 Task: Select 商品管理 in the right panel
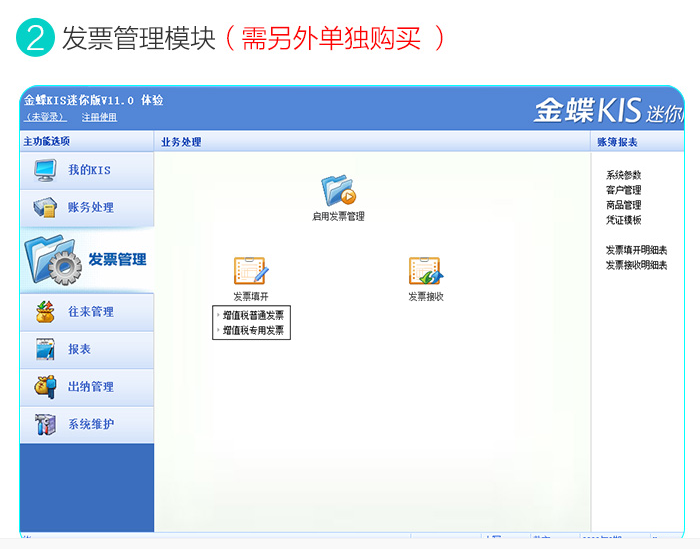(x=623, y=205)
